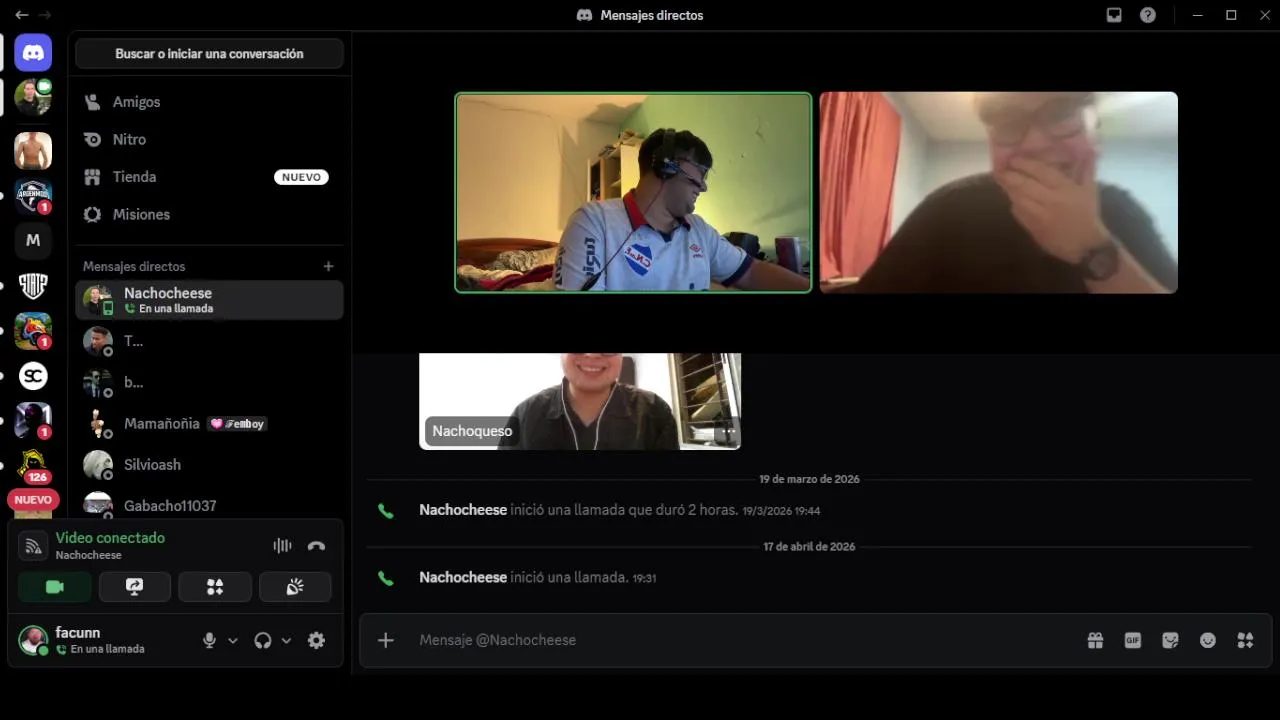This screenshot has height=720, width=1280.
Task: Click the connection quality signal icon
Action: tap(33, 546)
